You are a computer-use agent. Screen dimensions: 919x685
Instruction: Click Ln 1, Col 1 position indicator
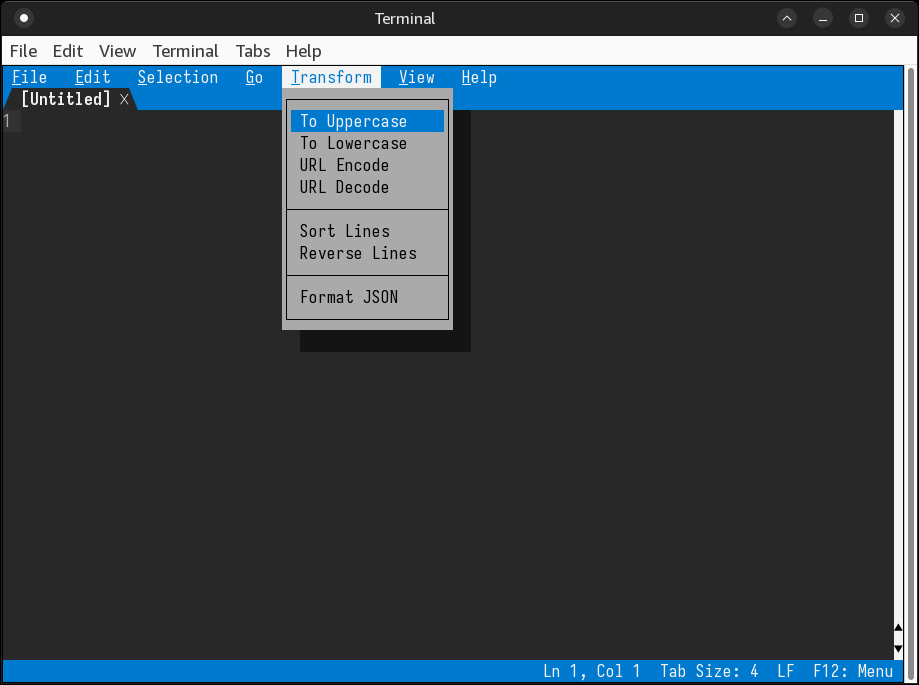pyautogui.click(x=591, y=671)
